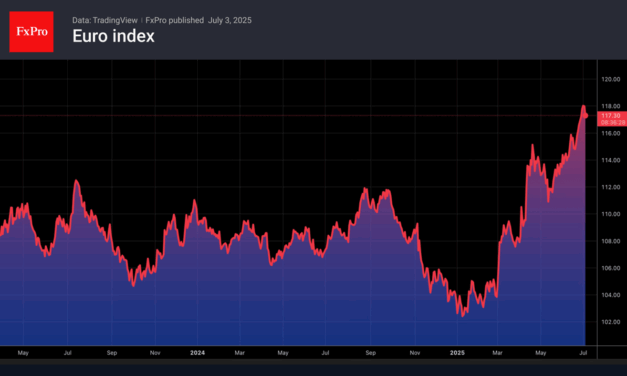
Task: Click the last 'Jul' label on time axis
Action: pos(583,353)
